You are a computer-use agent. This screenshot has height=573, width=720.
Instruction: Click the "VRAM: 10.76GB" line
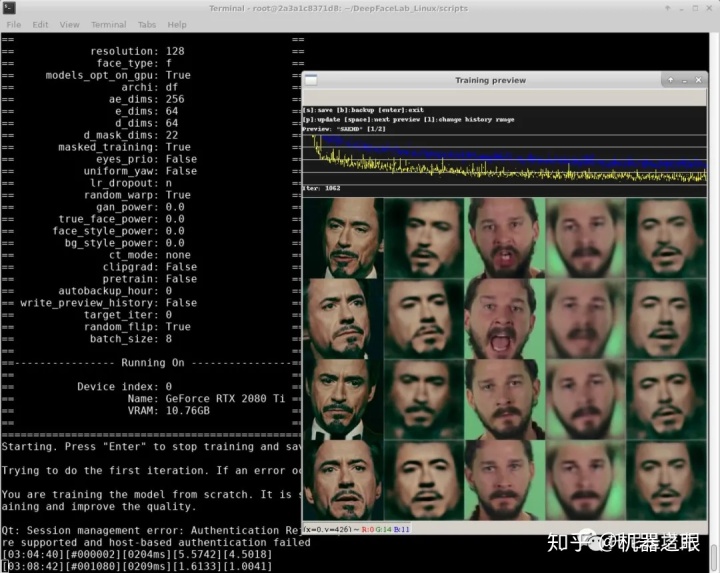point(169,410)
